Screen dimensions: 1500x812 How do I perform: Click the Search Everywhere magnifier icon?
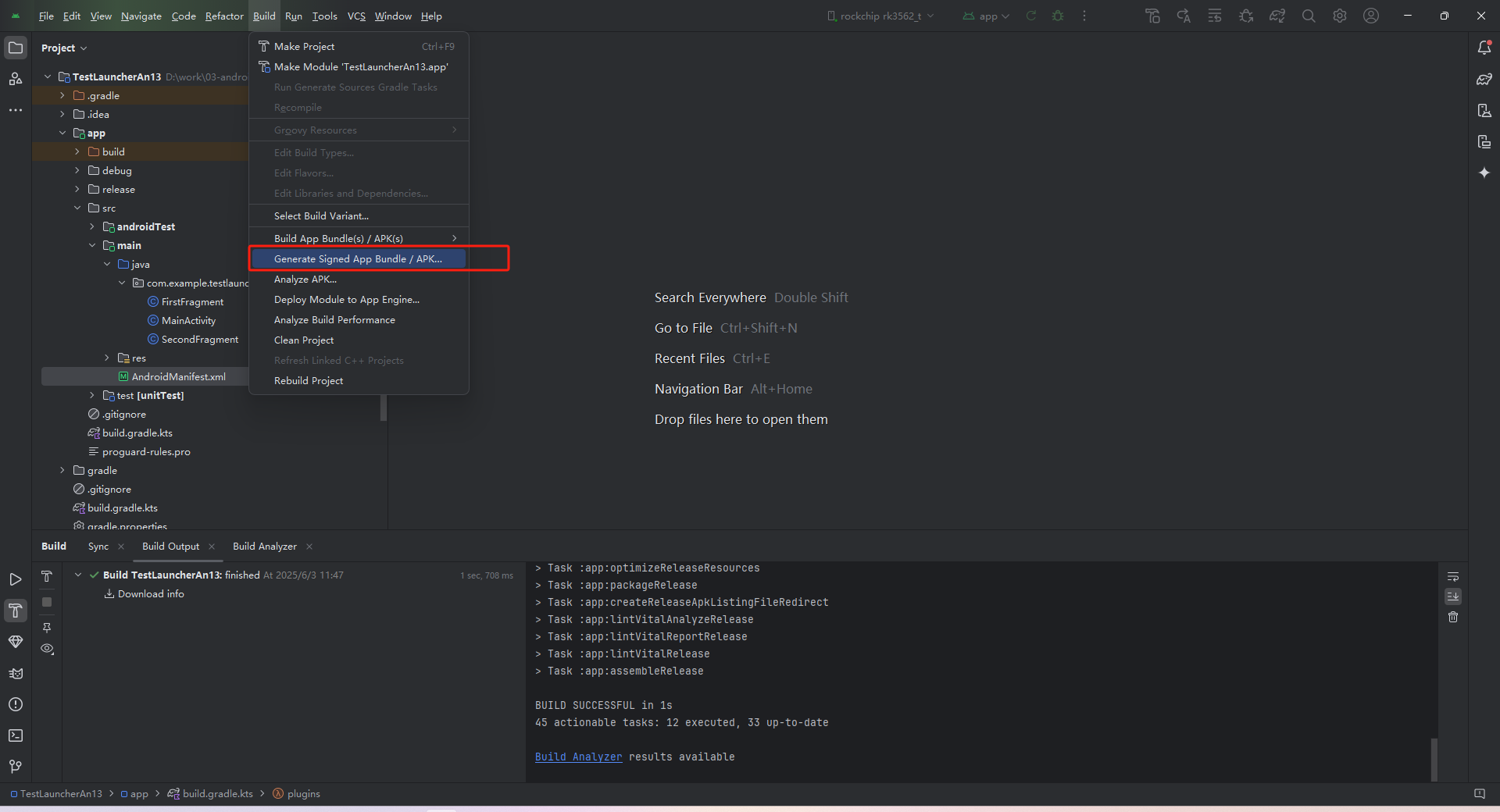1309,16
